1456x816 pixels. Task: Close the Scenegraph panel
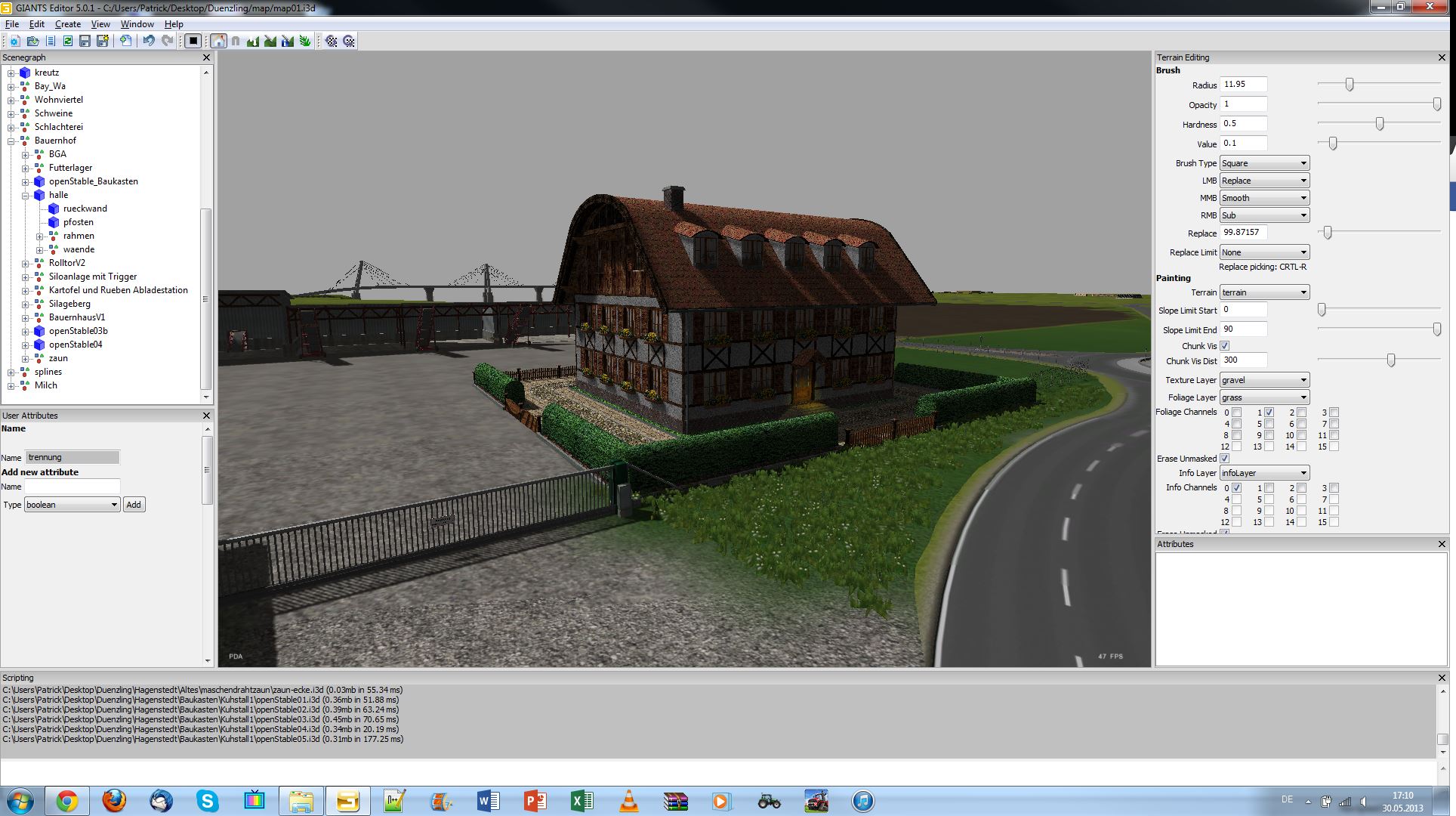click(x=207, y=57)
